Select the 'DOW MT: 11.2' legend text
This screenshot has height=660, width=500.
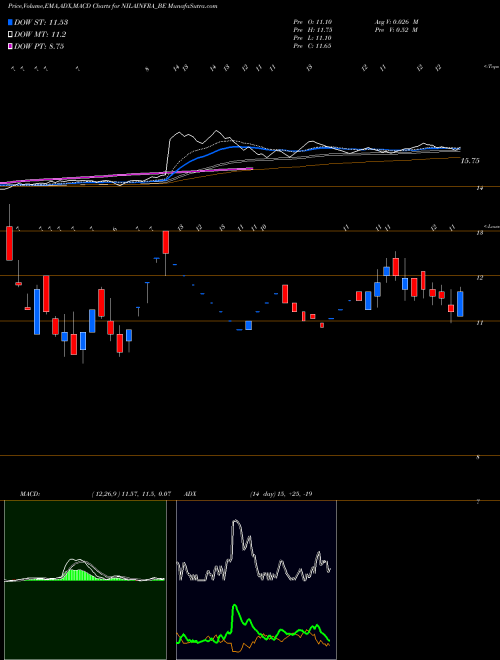pyautogui.click(x=40, y=35)
